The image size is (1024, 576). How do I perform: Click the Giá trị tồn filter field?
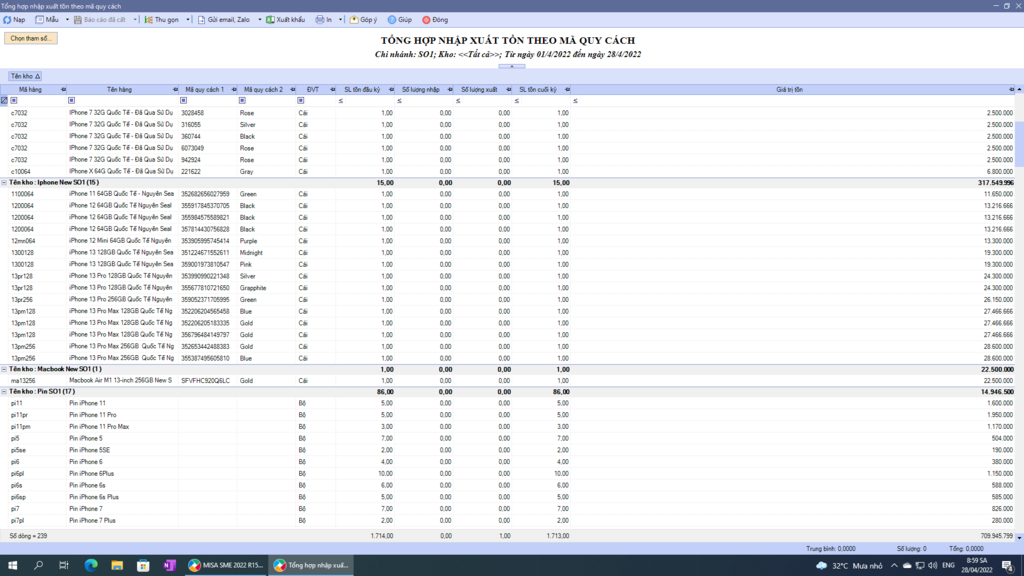(797, 101)
